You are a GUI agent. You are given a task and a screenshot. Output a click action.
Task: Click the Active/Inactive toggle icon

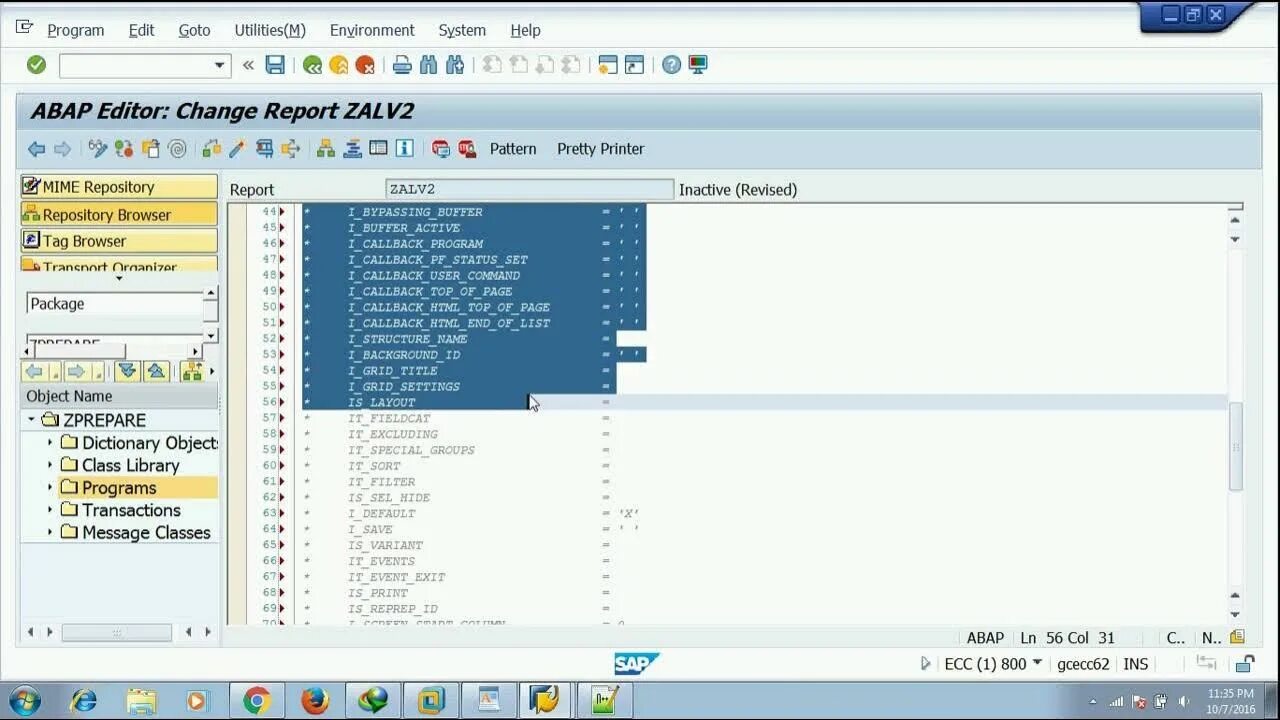(x=124, y=149)
